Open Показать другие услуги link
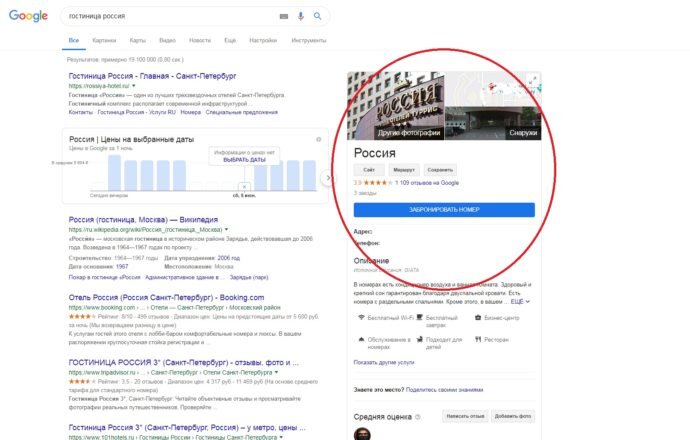 pos(384,362)
